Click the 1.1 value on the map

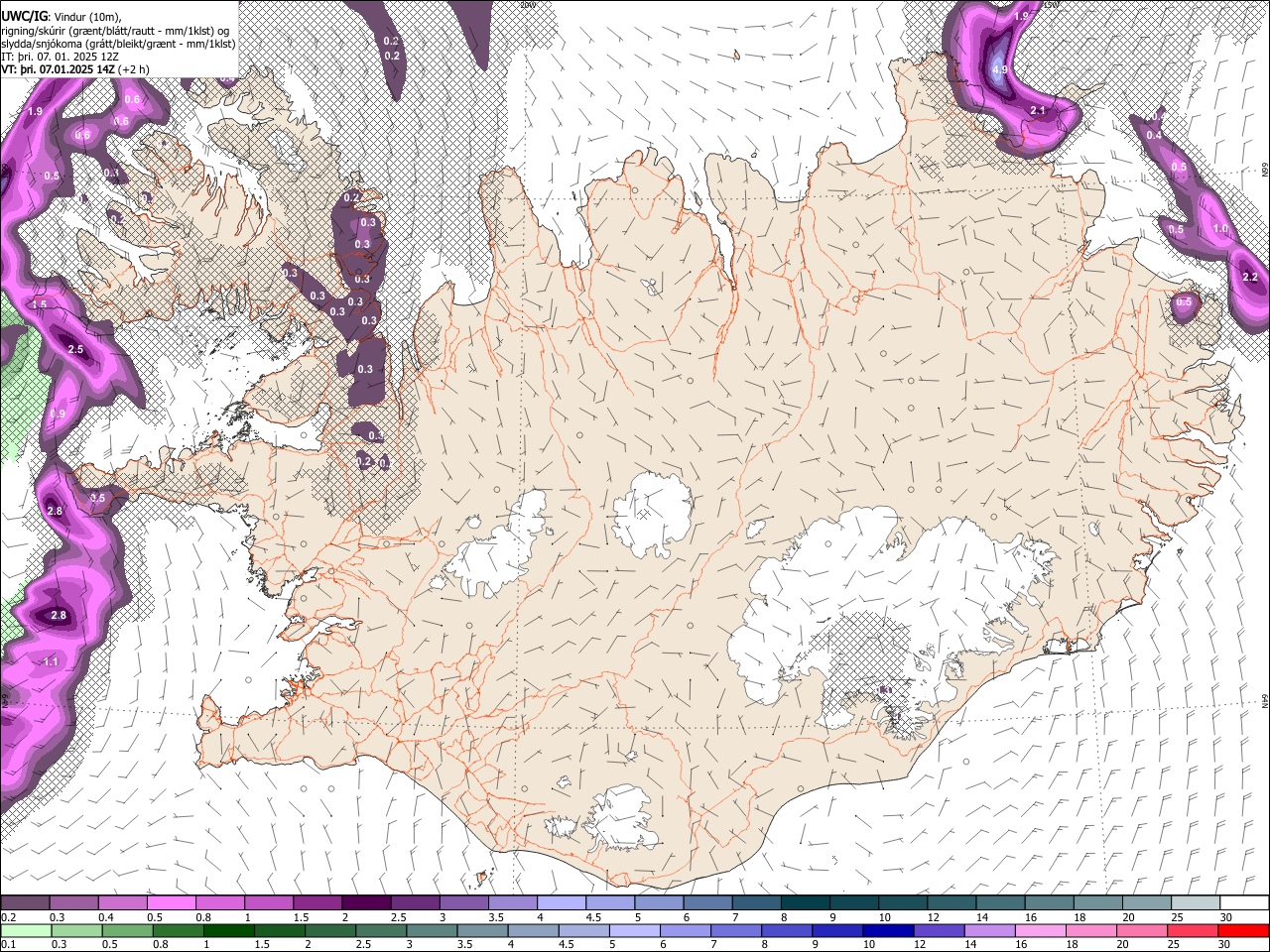click(x=52, y=661)
